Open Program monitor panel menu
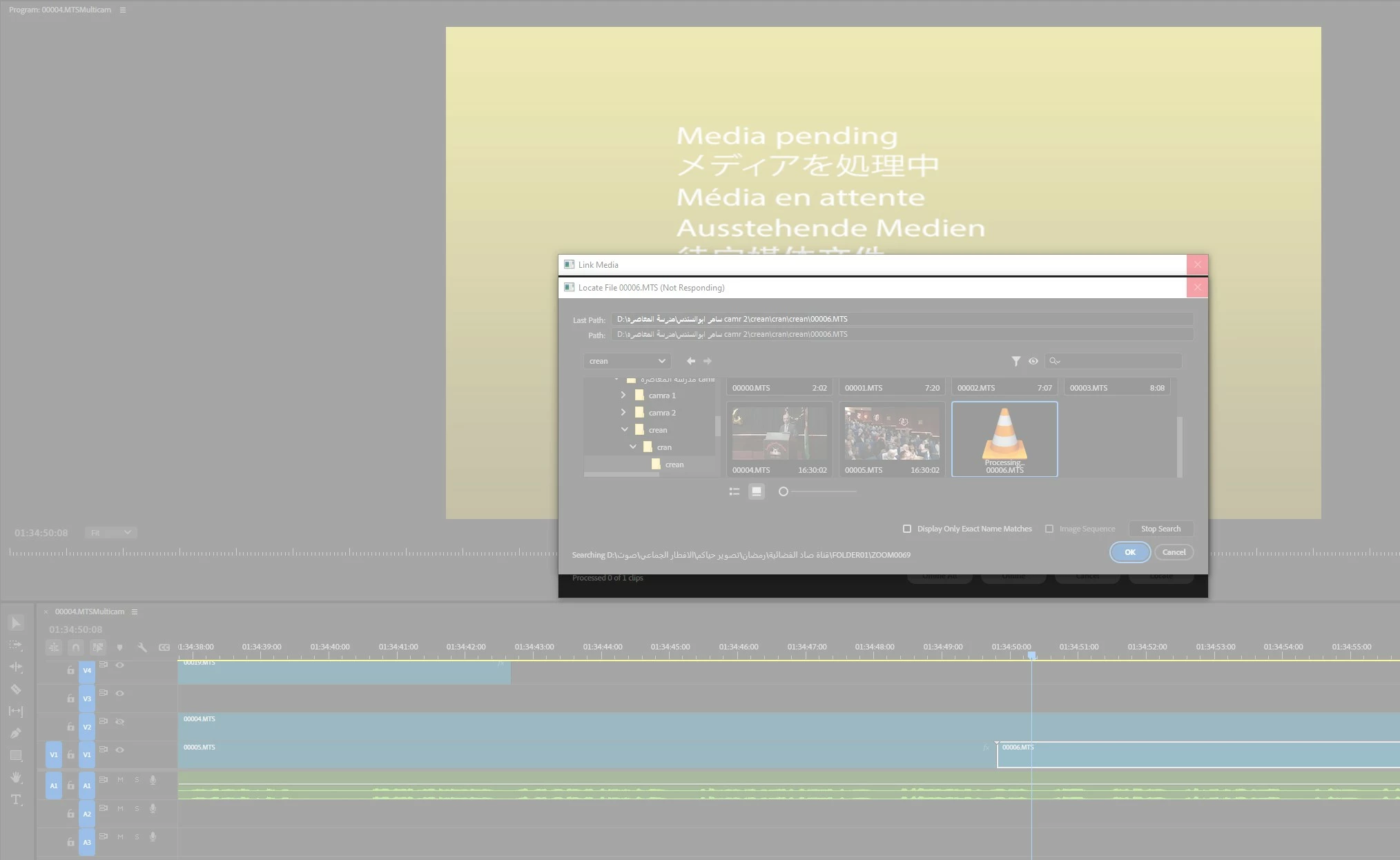Image resolution: width=1400 pixels, height=860 pixels. click(123, 10)
